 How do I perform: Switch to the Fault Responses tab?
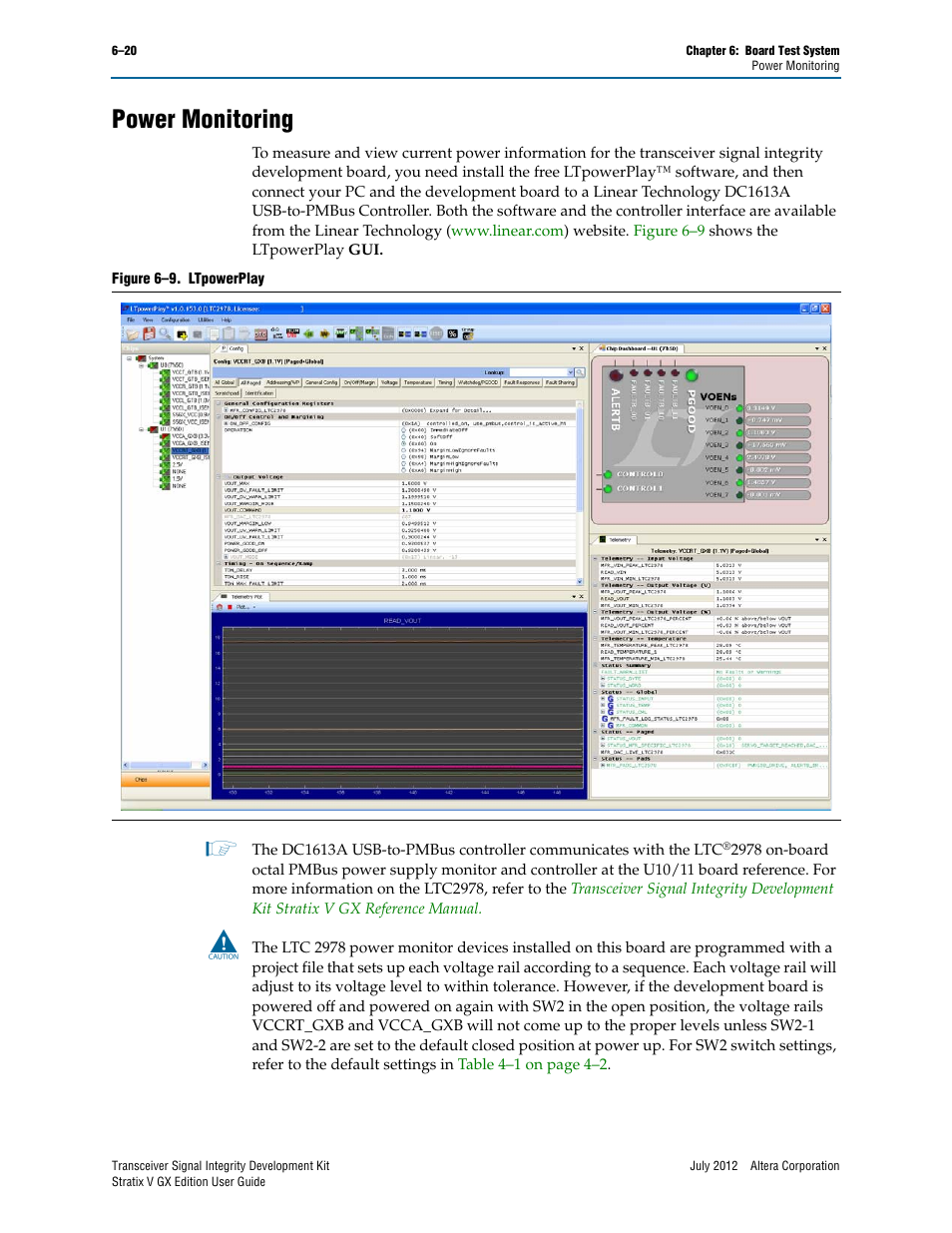pos(522,382)
